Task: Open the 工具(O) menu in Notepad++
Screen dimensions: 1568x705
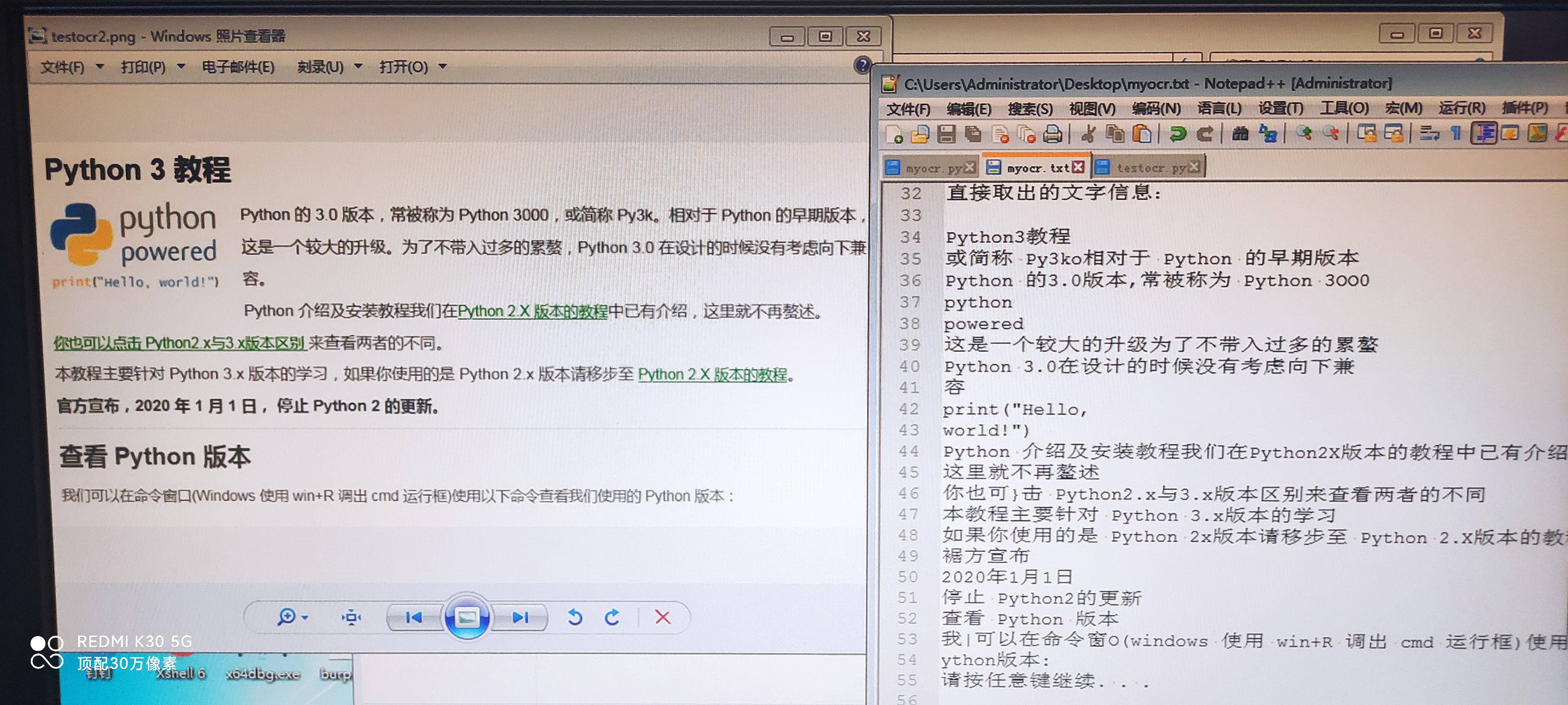Action: point(1344,109)
